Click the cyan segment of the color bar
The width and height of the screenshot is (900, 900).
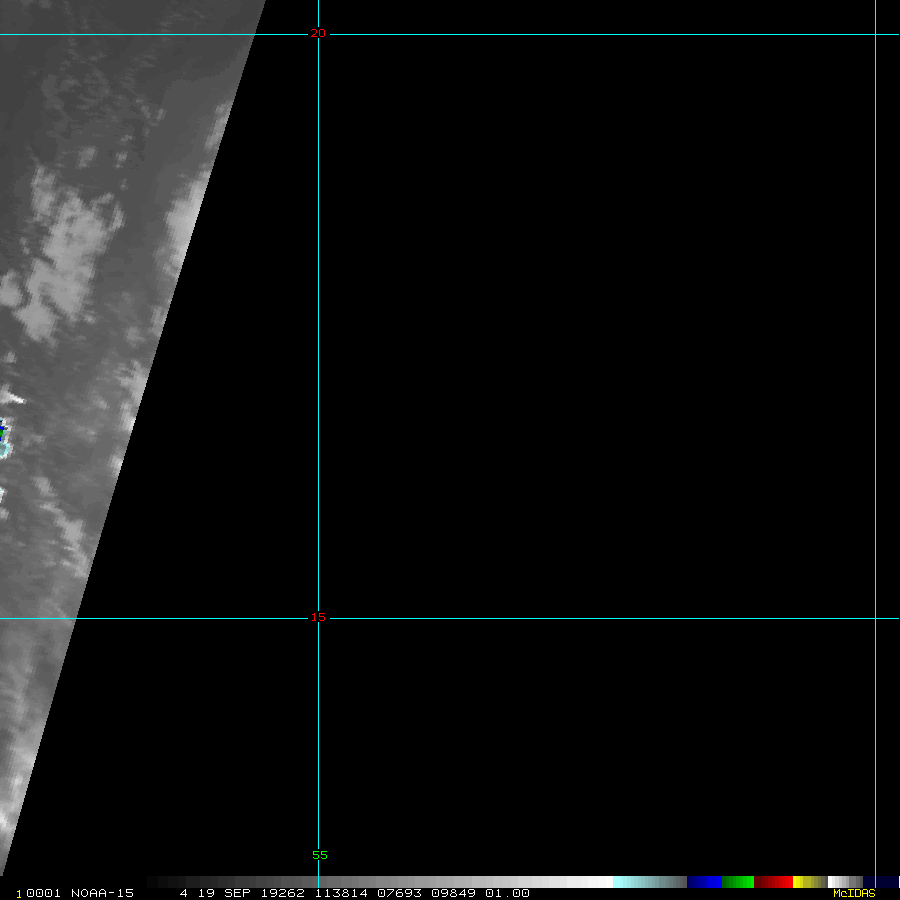(635, 882)
